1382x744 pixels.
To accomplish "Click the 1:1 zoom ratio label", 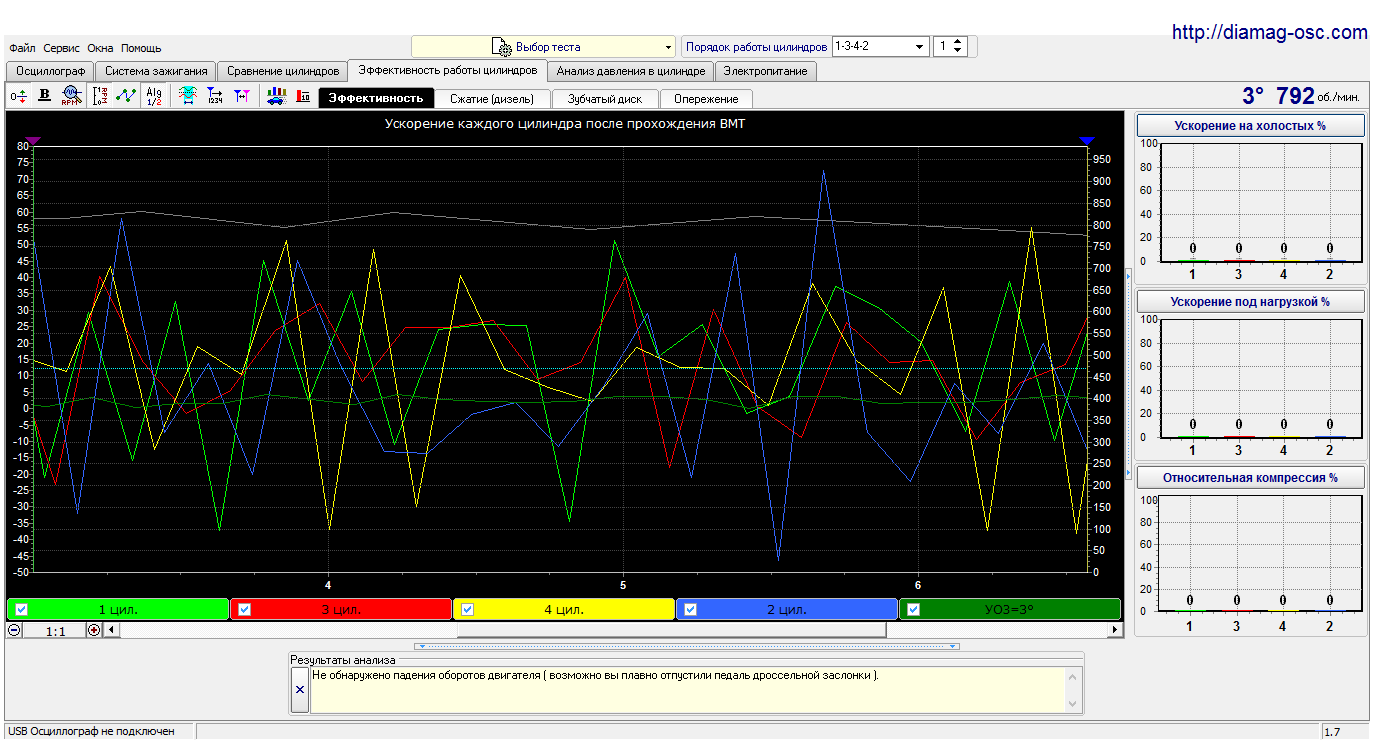I will [x=55, y=631].
